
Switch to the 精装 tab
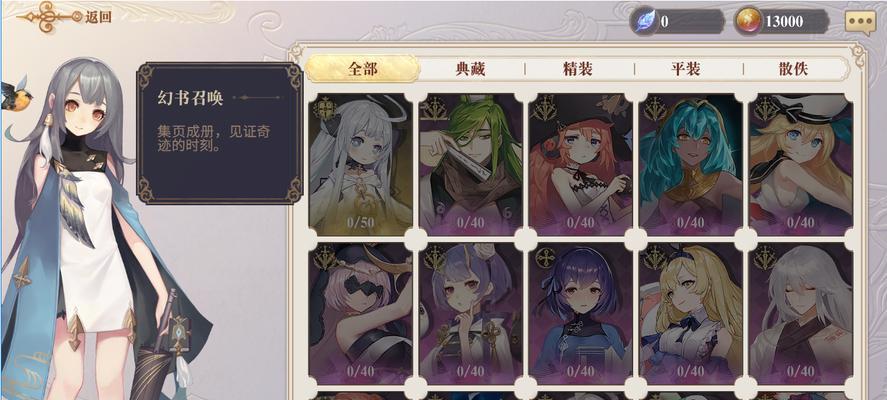(578, 69)
